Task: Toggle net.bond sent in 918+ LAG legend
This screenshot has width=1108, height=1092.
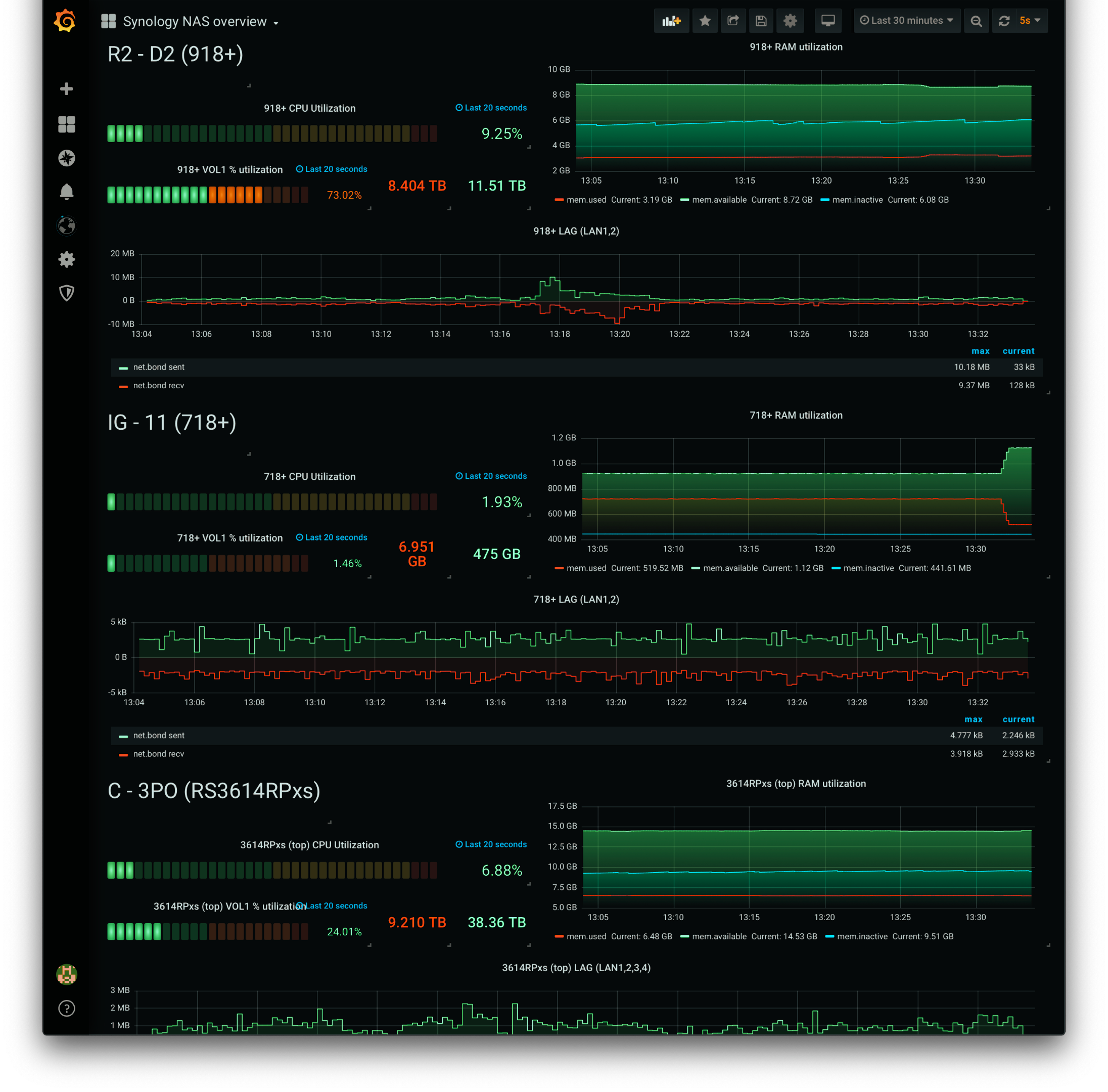Action: pyautogui.click(x=159, y=367)
